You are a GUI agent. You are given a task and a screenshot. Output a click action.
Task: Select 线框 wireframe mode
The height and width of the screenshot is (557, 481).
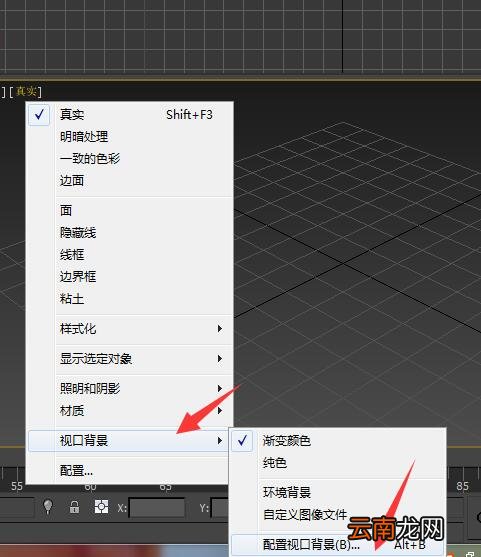131,255
